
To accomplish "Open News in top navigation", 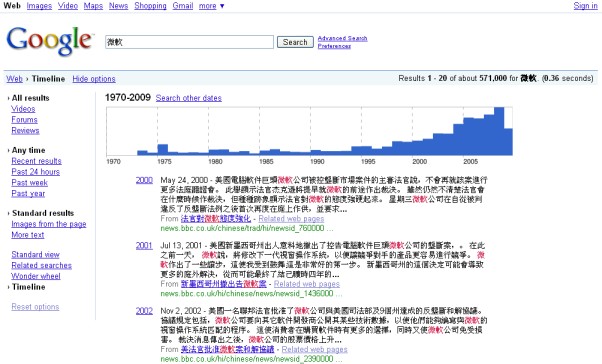I will (x=118, y=6).
